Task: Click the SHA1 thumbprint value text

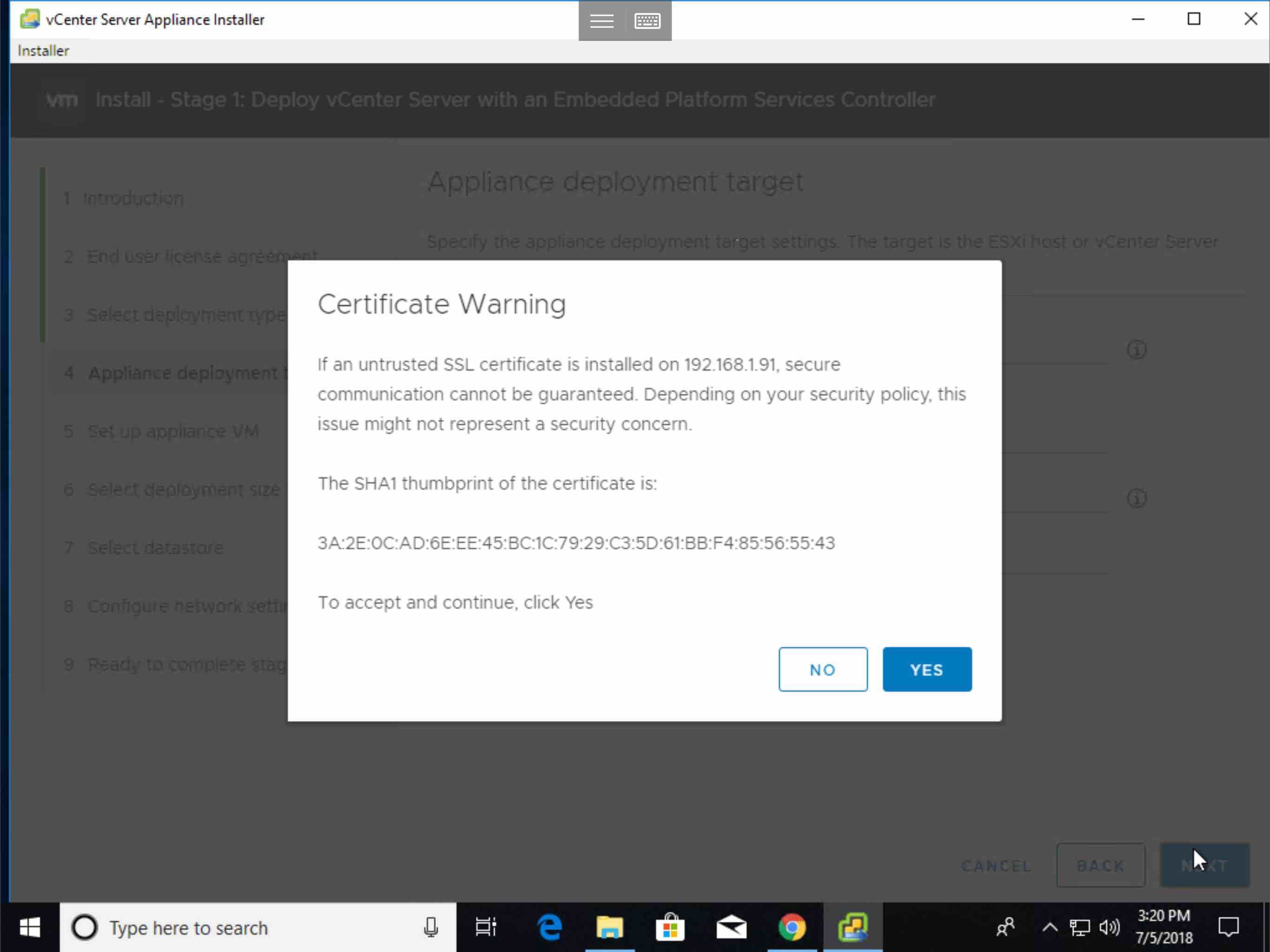Action: click(576, 542)
